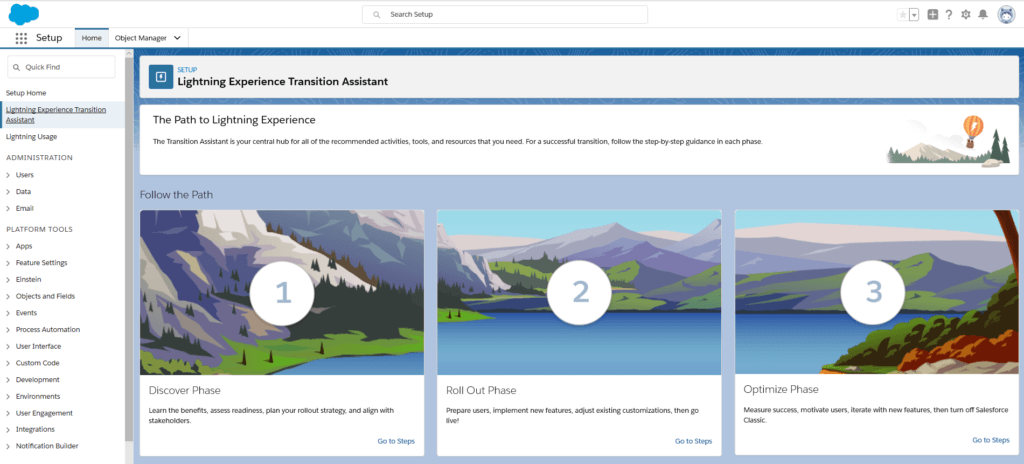
Task: Open the Notifications bell icon
Action: pyautogui.click(x=983, y=14)
